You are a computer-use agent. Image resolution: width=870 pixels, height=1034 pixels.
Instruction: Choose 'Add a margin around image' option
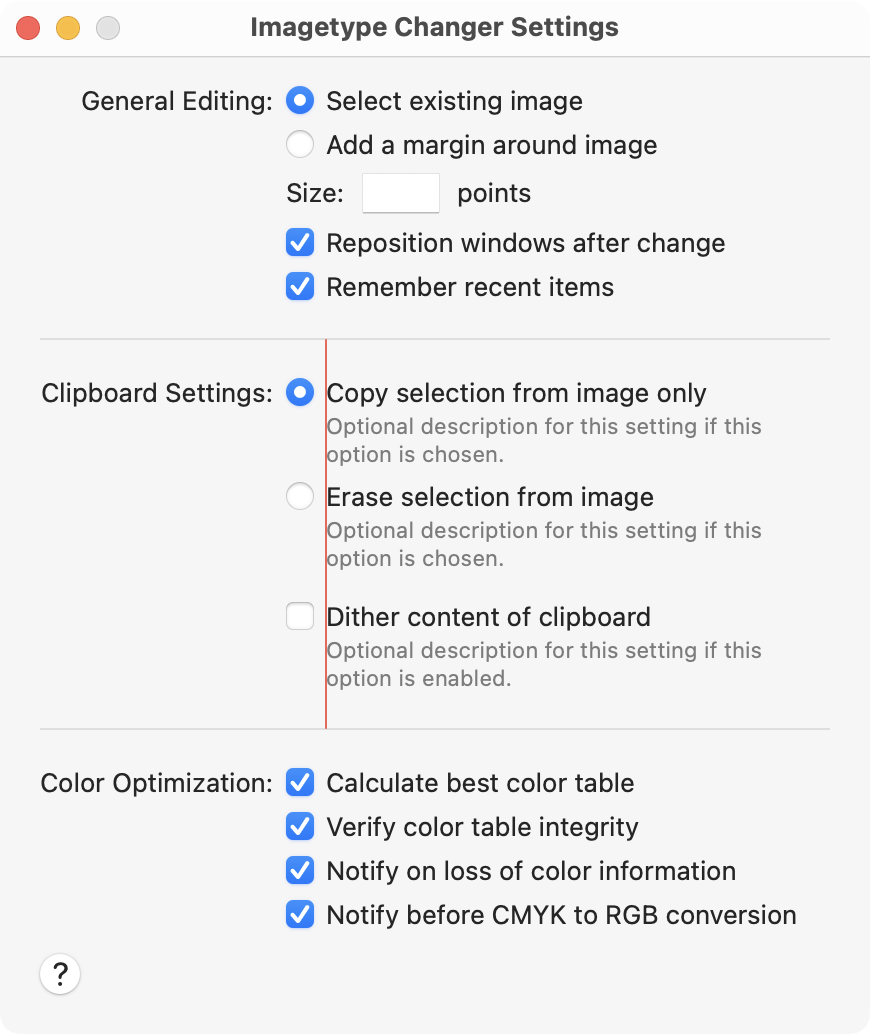click(300, 145)
